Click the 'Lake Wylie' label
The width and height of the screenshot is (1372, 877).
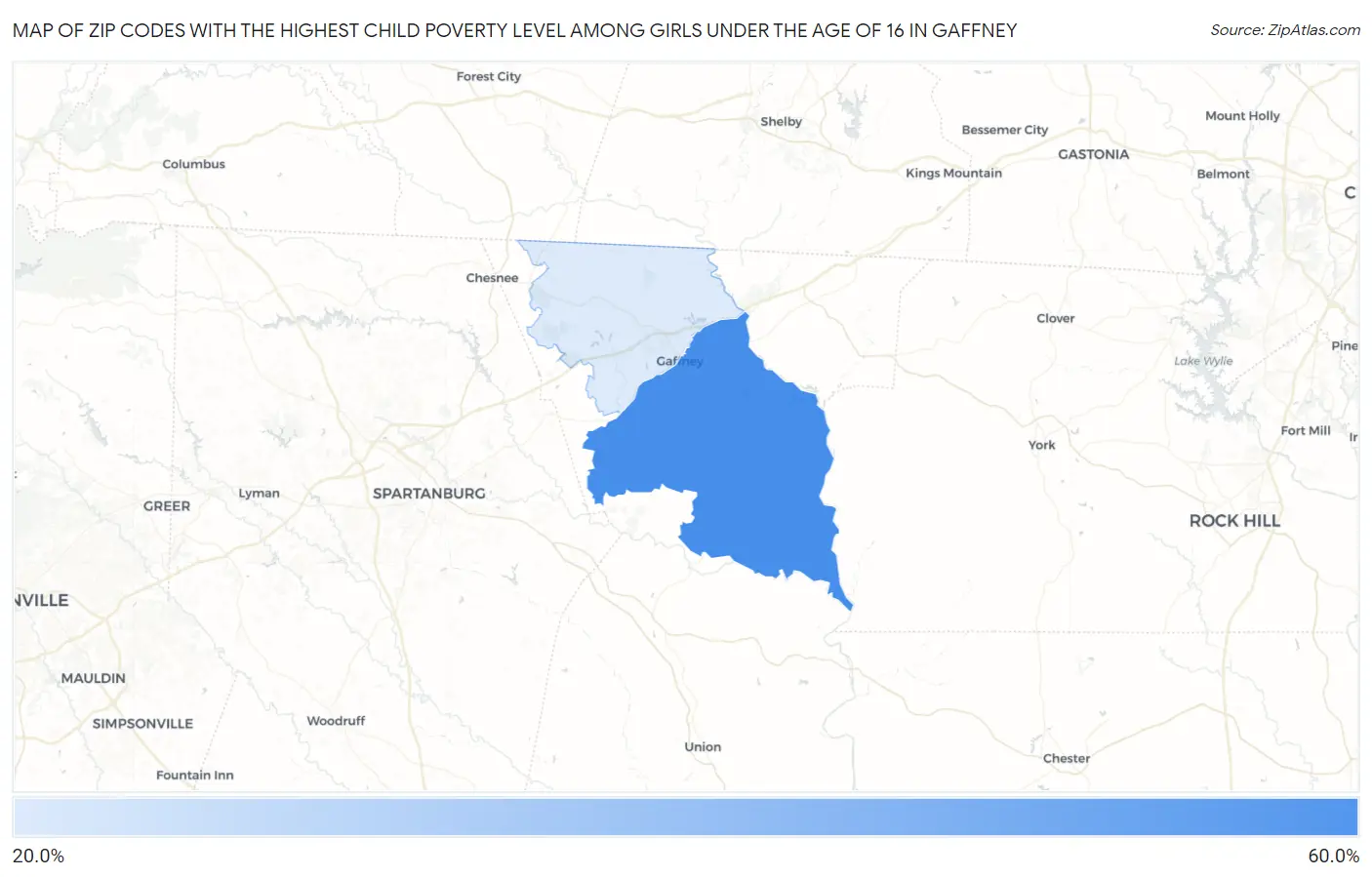[1203, 361]
